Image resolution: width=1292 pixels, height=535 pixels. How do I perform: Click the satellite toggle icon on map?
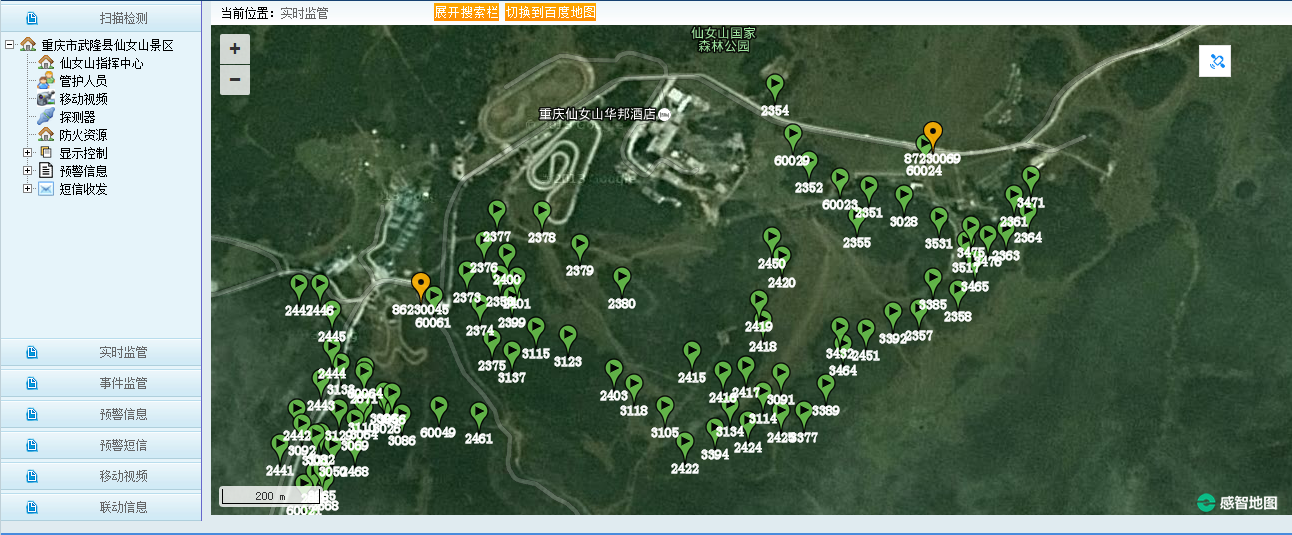click(x=1215, y=61)
